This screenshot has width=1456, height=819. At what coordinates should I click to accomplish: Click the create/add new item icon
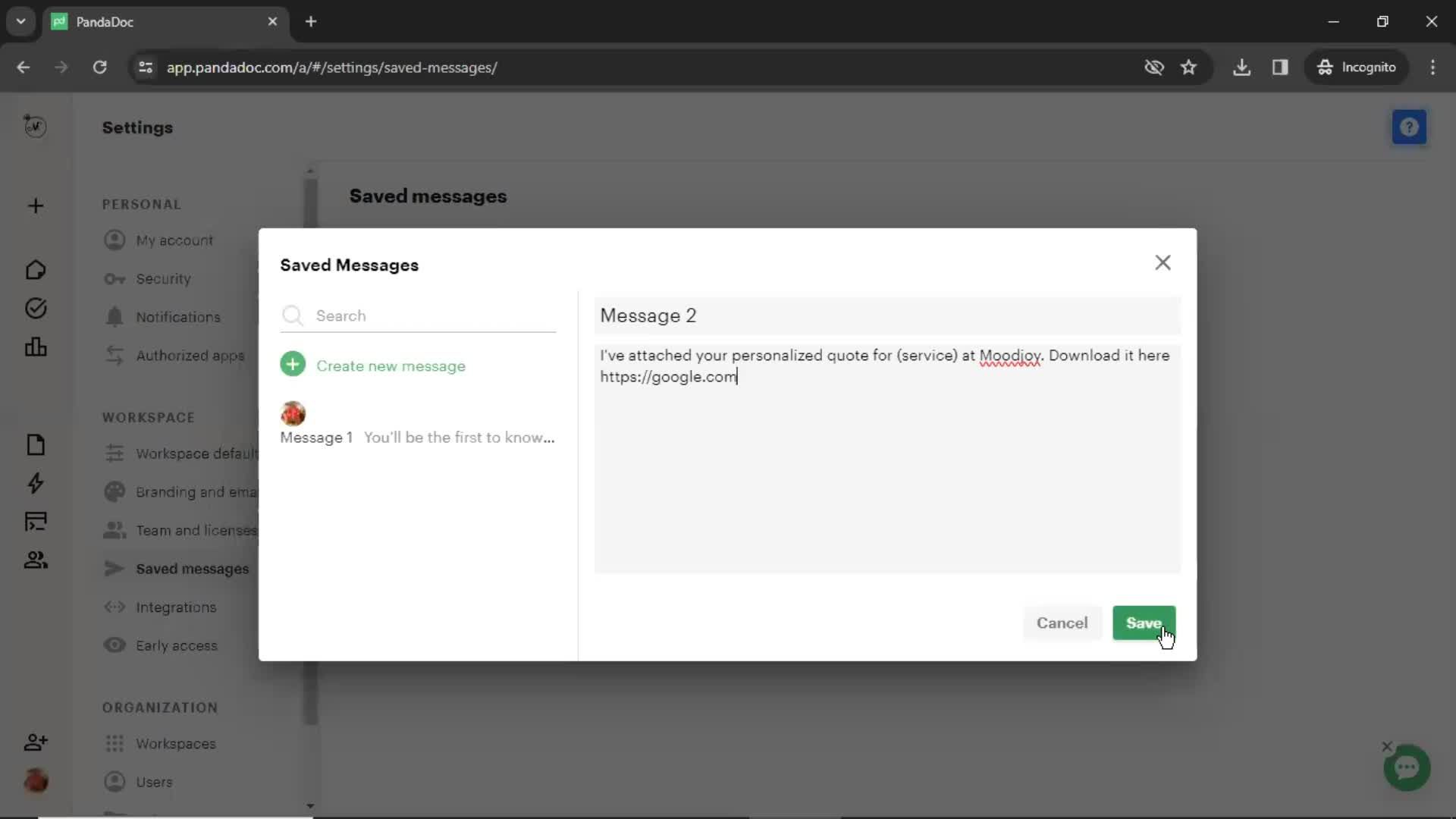click(x=292, y=365)
